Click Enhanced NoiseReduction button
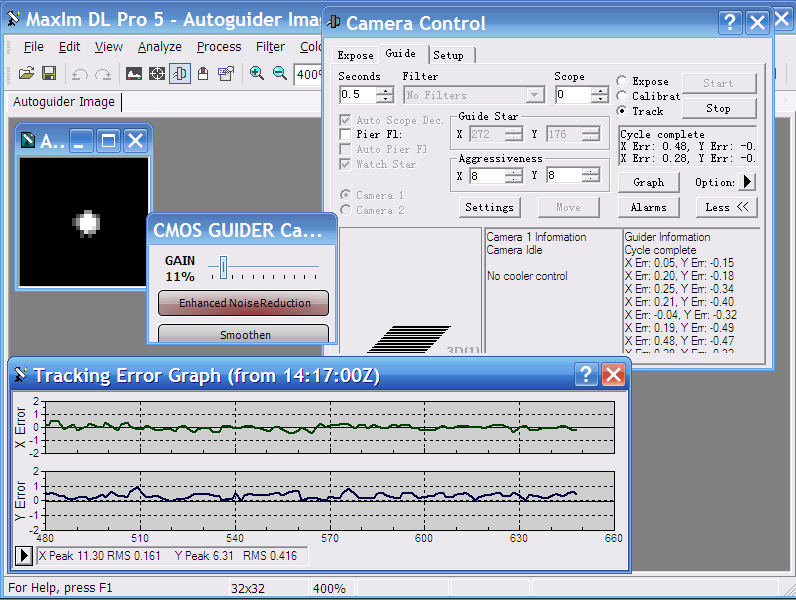Viewport: 796px width, 600px height. [244, 303]
